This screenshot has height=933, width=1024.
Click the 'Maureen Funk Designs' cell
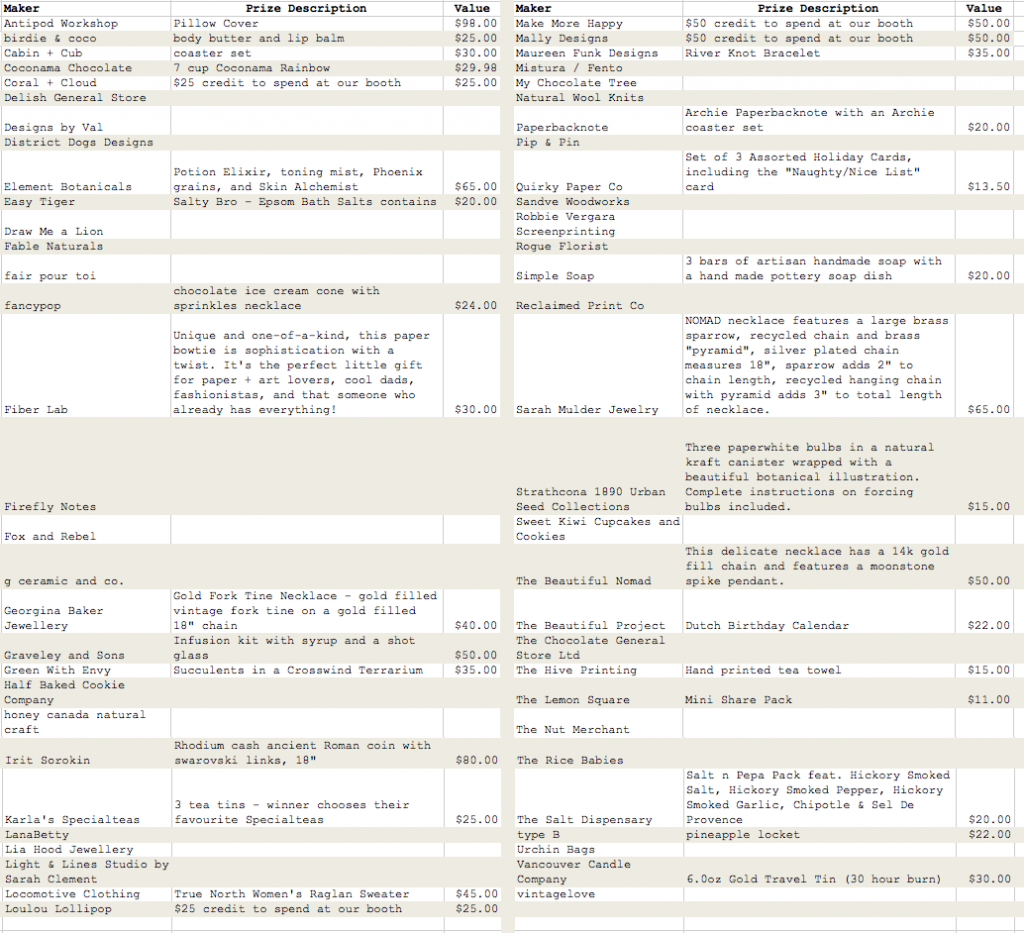tap(598, 53)
